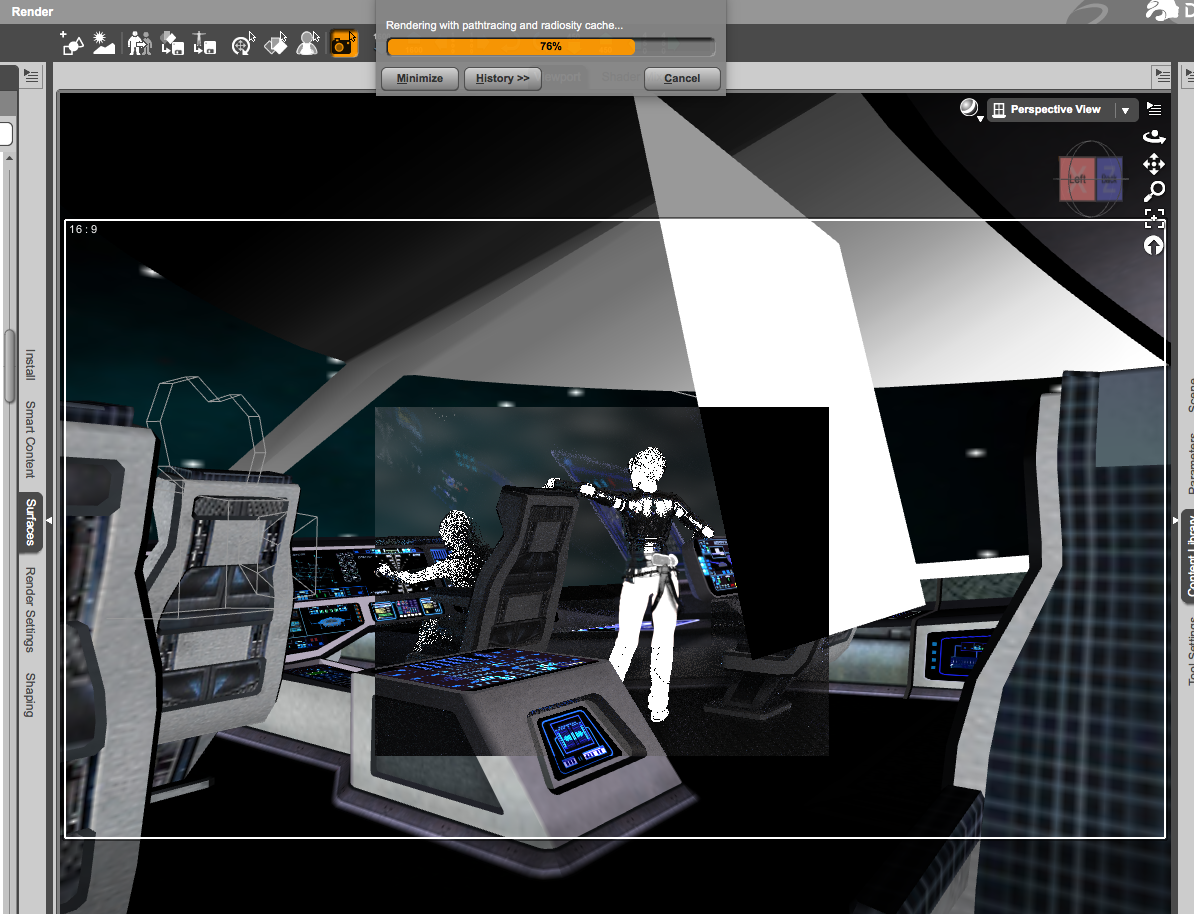The width and height of the screenshot is (1194, 914).
Task: Click the sun-and-landscape scene toolbar icon
Action: pos(104,43)
